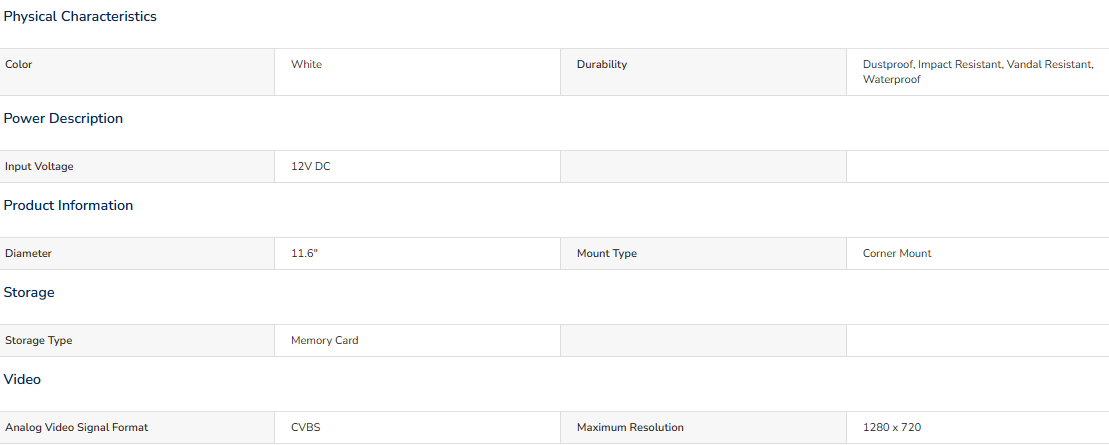The height and width of the screenshot is (445, 1109).
Task: Select the Corner Mount value
Action: click(897, 253)
